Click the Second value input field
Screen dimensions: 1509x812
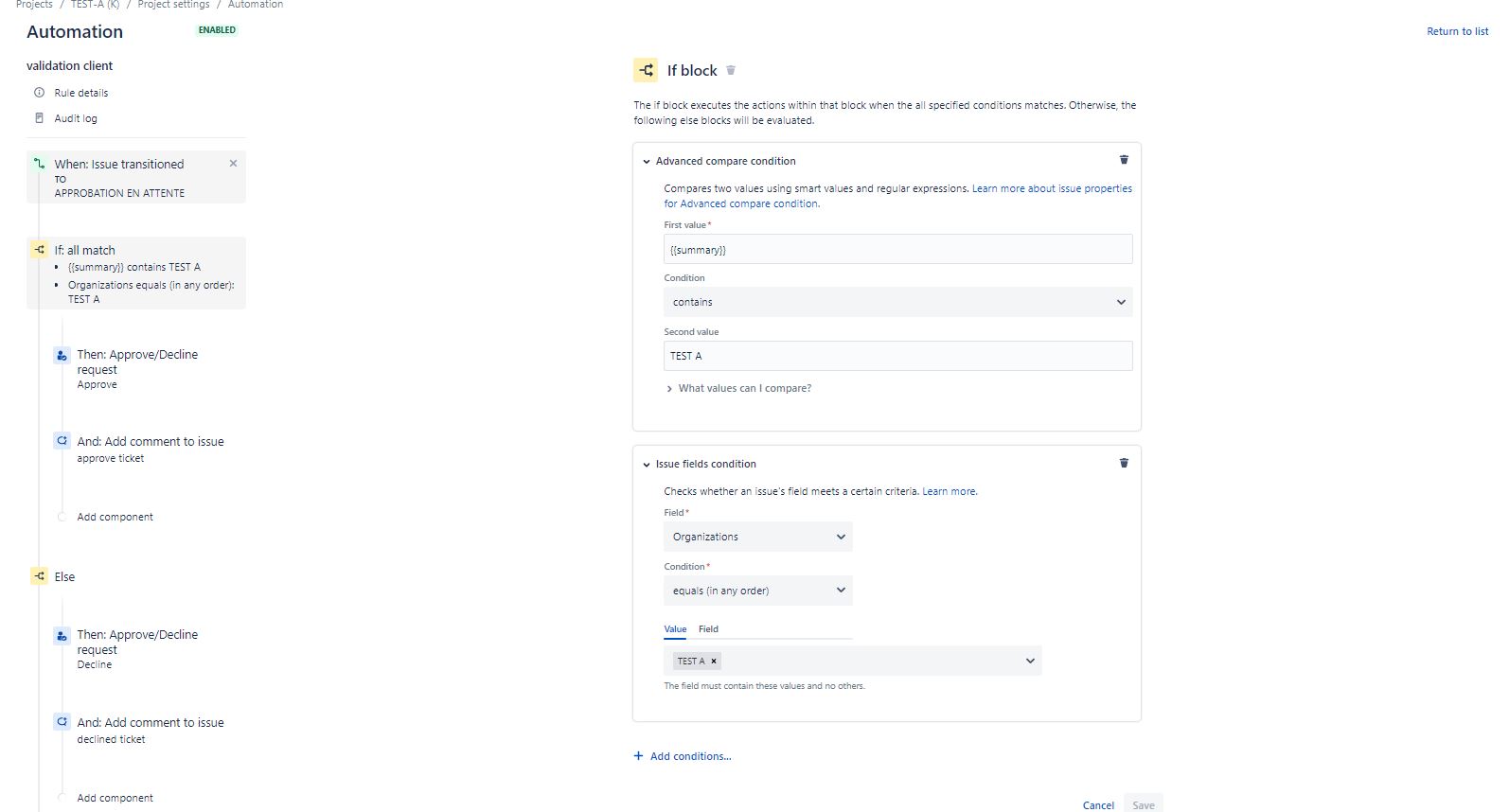click(x=898, y=356)
